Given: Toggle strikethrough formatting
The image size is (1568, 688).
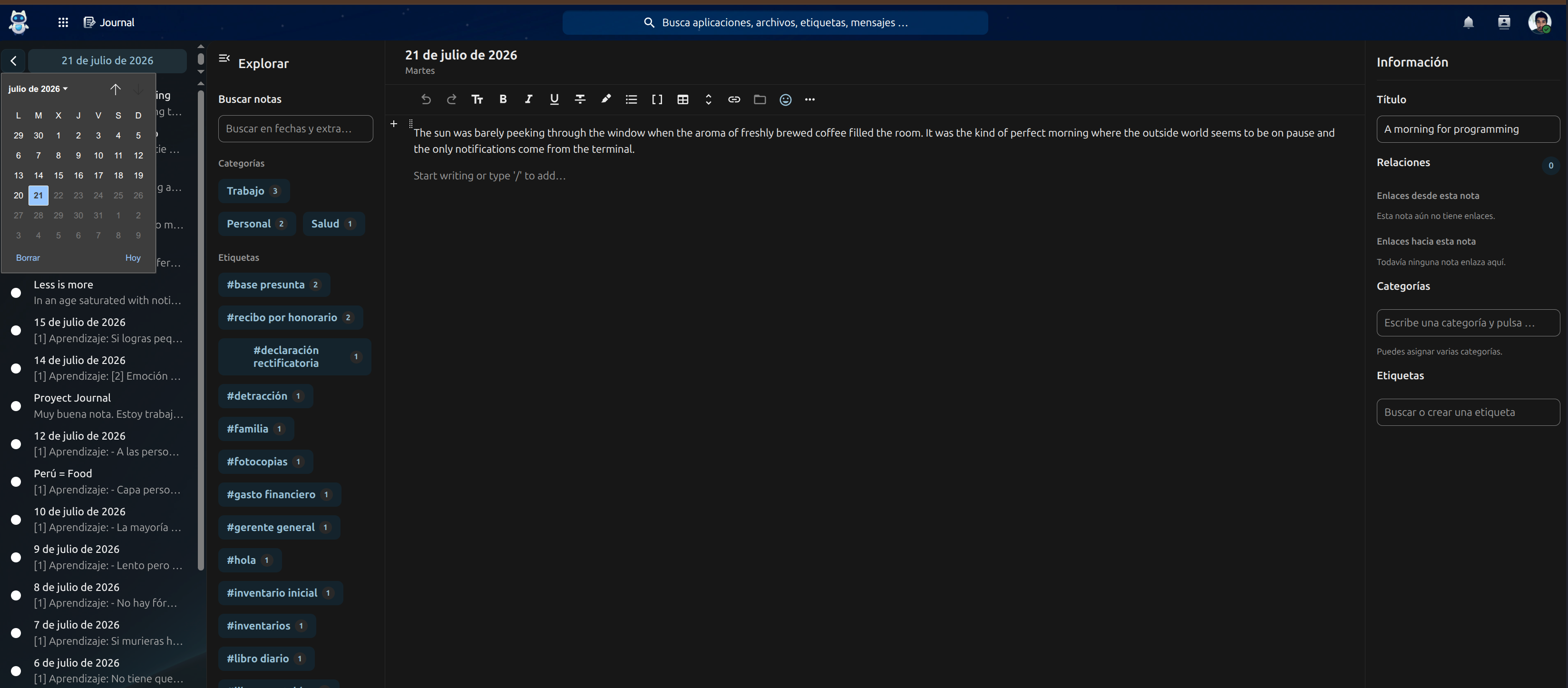Looking at the screenshot, I should 580,99.
